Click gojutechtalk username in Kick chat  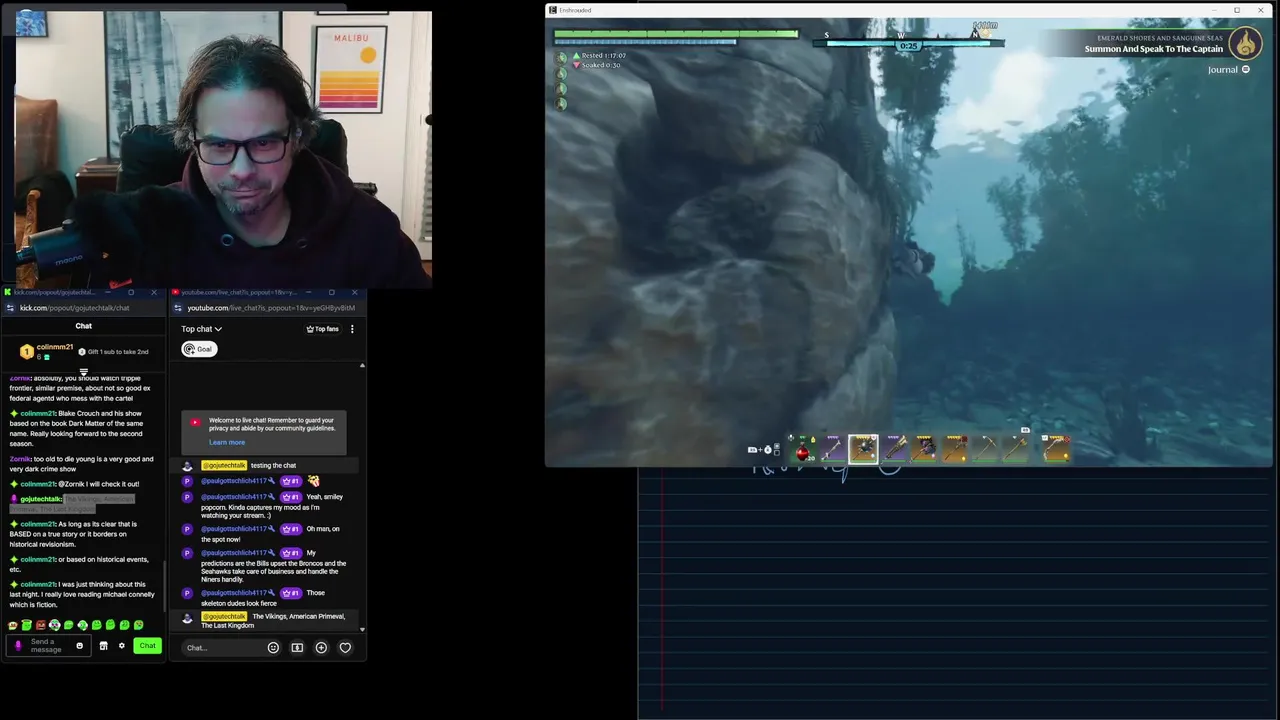41,499
